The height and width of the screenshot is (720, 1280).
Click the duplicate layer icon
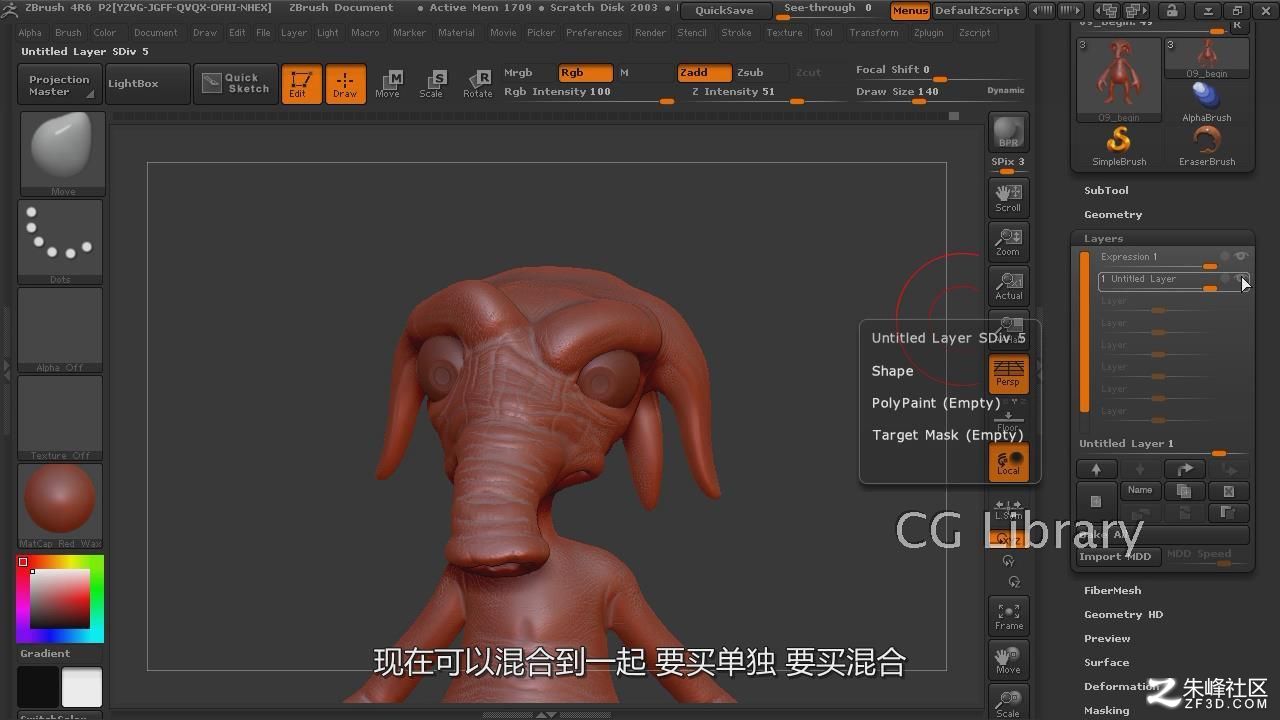point(1184,491)
